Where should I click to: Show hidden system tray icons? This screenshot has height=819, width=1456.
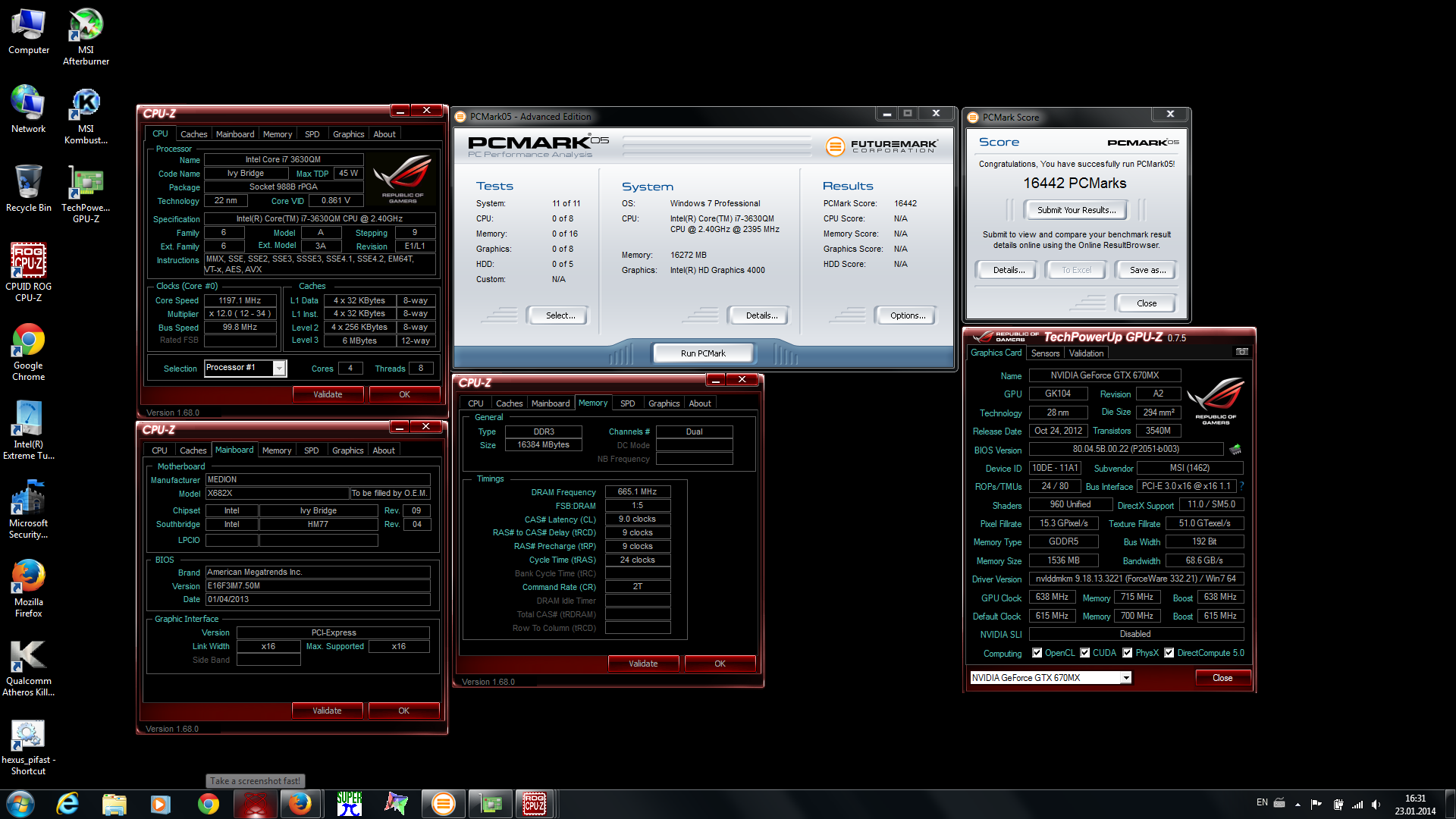pyautogui.click(x=1298, y=804)
